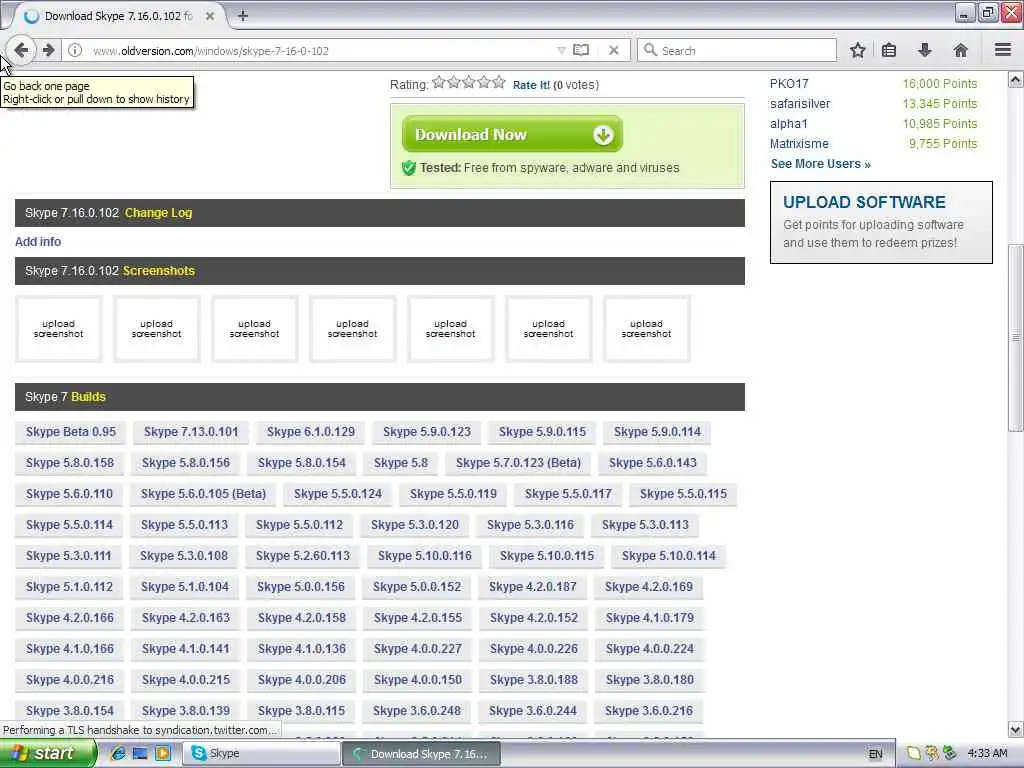The width and height of the screenshot is (1024, 768).
Task: Click the UPLOAD SOFTWARE banner
Action: coord(881,223)
